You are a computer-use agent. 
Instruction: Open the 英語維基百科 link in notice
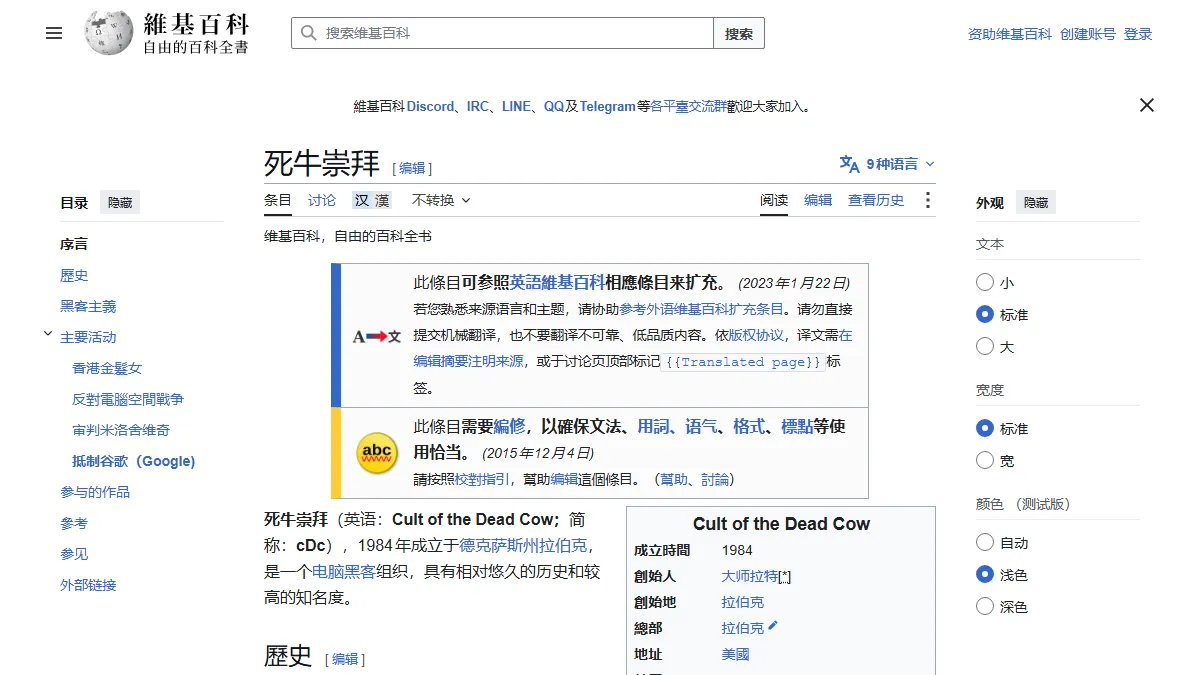click(557, 282)
